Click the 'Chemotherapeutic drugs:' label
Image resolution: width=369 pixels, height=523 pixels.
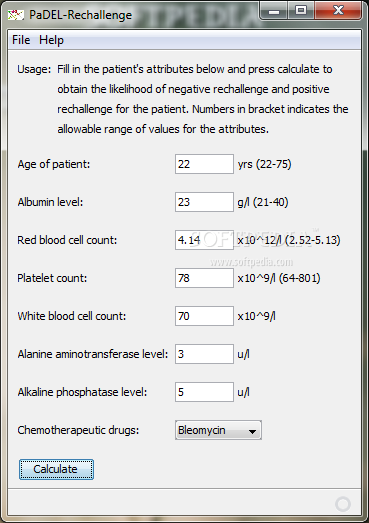pos(78,430)
